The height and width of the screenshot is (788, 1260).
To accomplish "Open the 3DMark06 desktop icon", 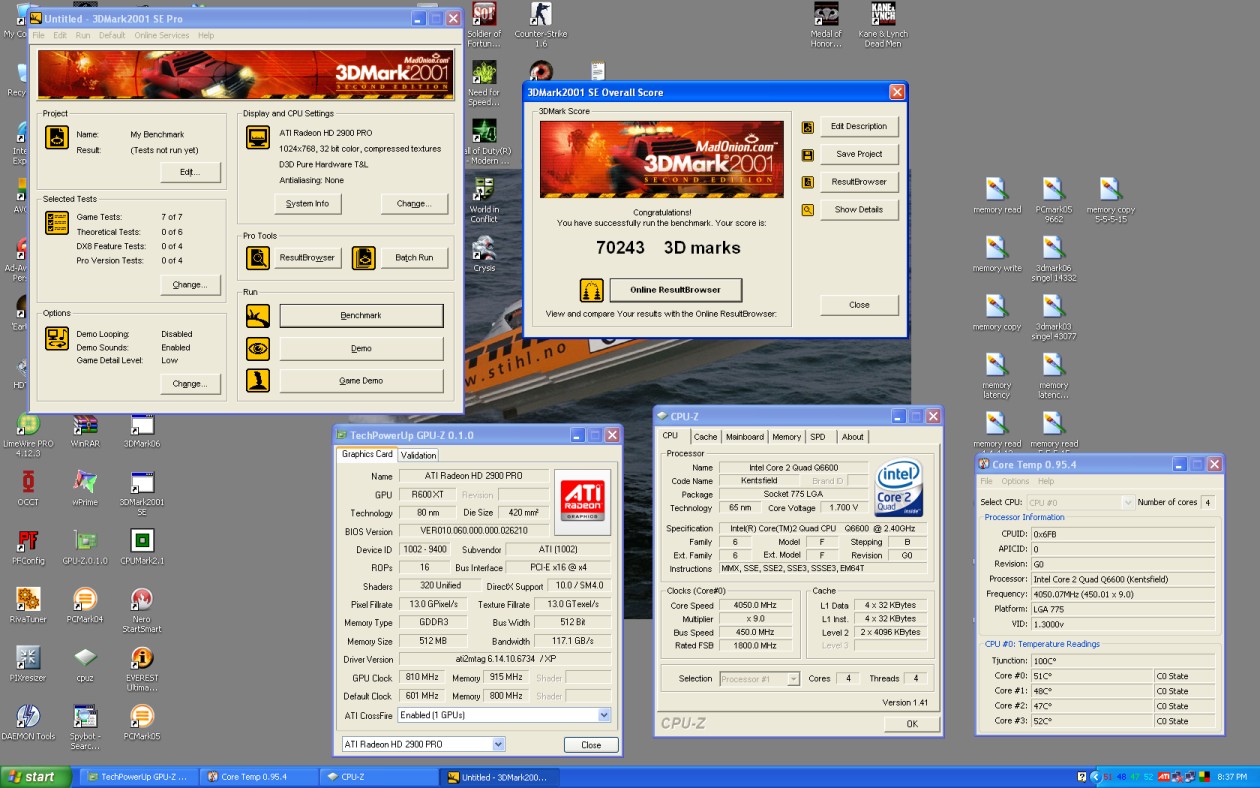I will click(142, 430).
